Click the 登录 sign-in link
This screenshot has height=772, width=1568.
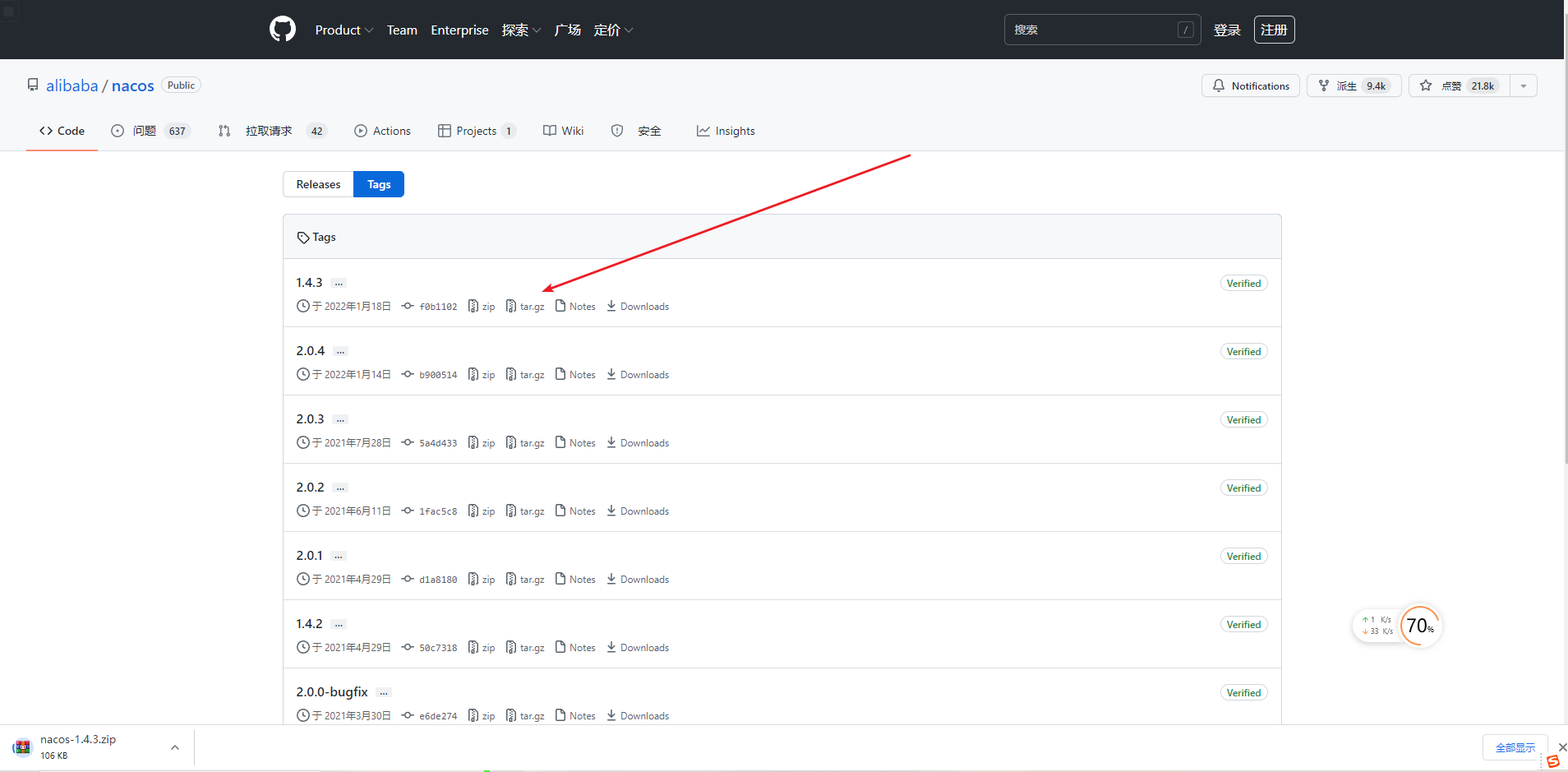point(1227,30)
